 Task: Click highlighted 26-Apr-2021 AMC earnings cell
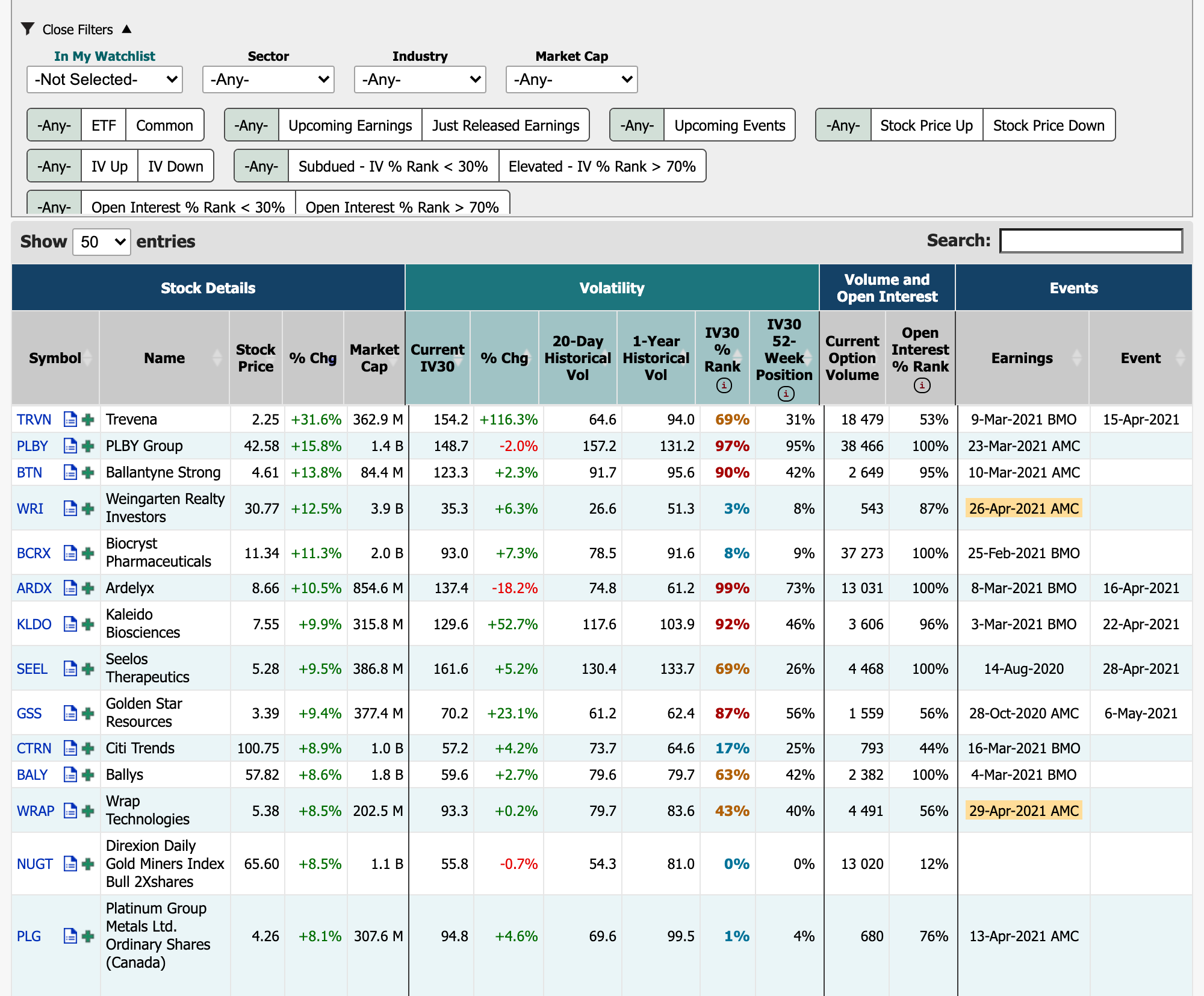1023,509
